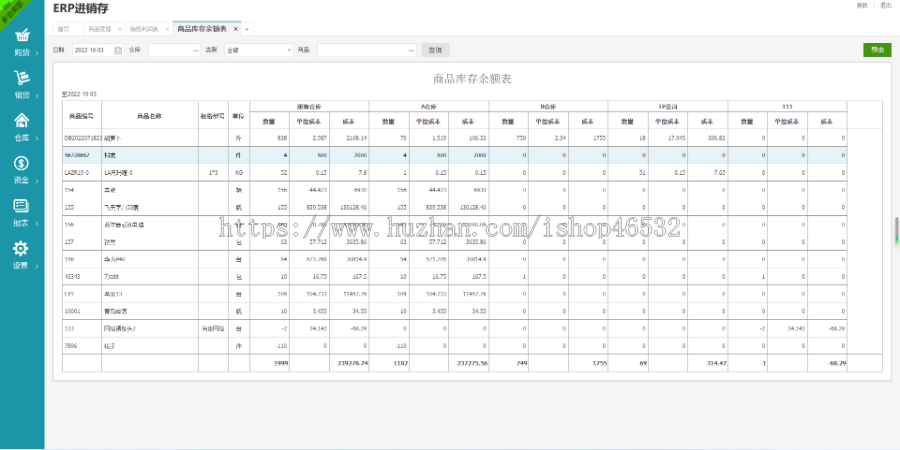Click the vertical scrollbar on right edge
Screen dimensions: 900x450
pyautogui.click(x=895, y=230)
